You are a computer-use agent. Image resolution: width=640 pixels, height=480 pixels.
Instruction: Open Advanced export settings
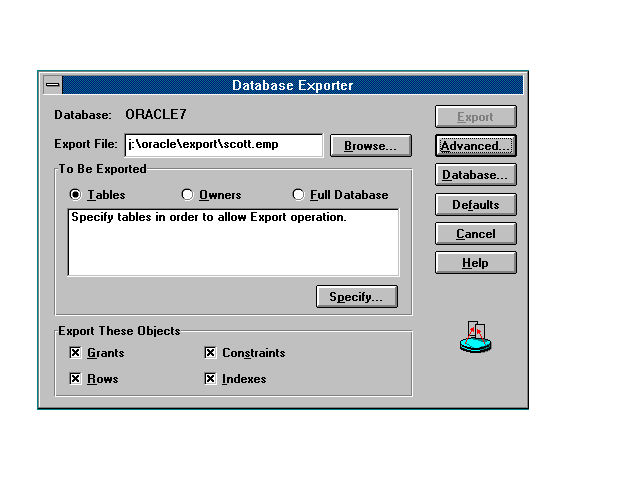pyautogui.click(x=475, y=146)
